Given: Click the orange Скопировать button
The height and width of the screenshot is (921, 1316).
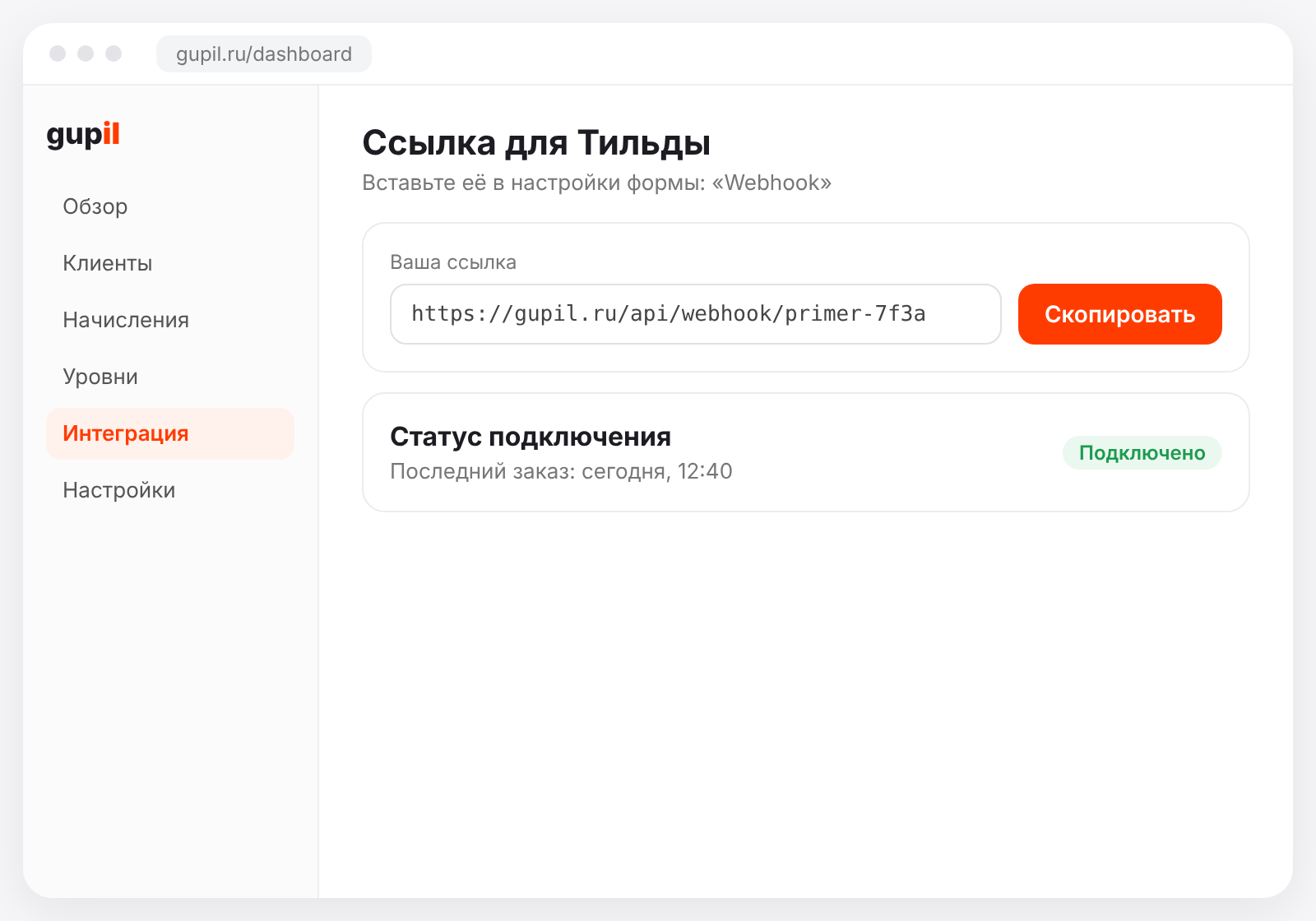Looking at the screenshot, I should 1119,314.
